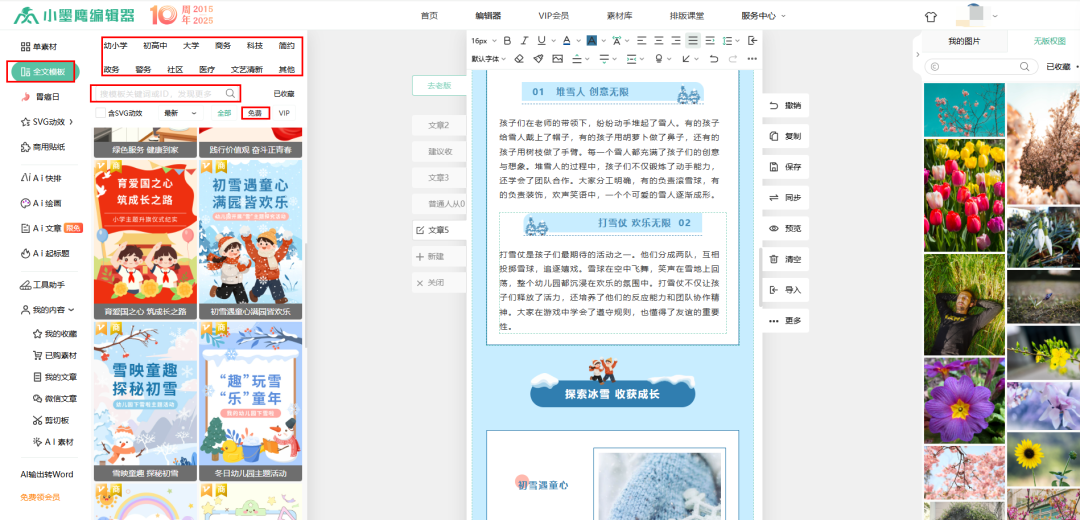Open the text font color picker

point(566,41)
